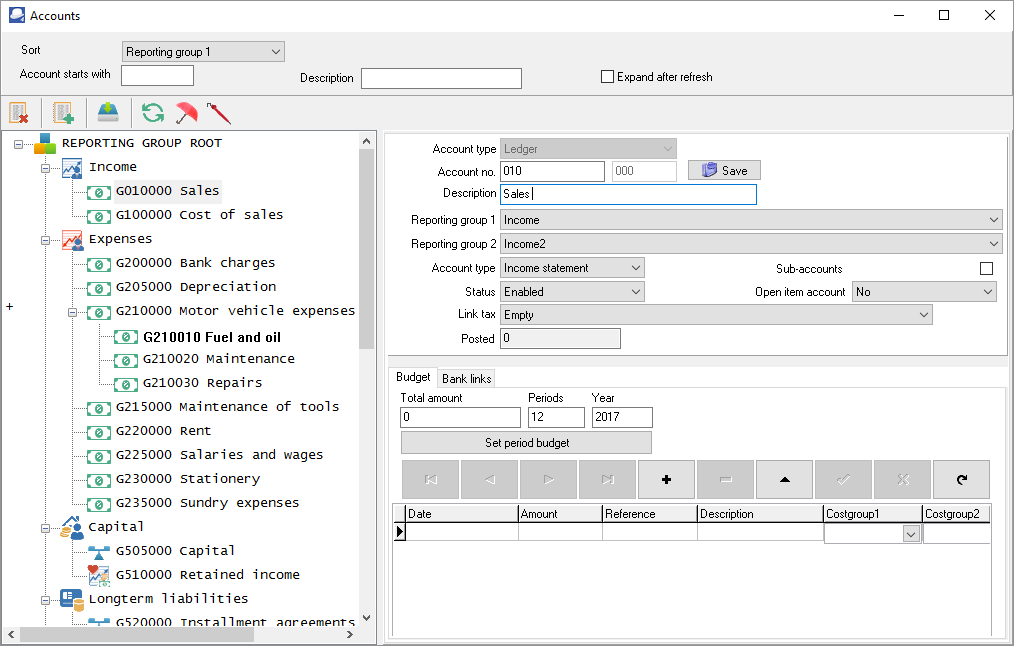
Task: Click the add new account toolbar icon
Action: pos(63,113)
